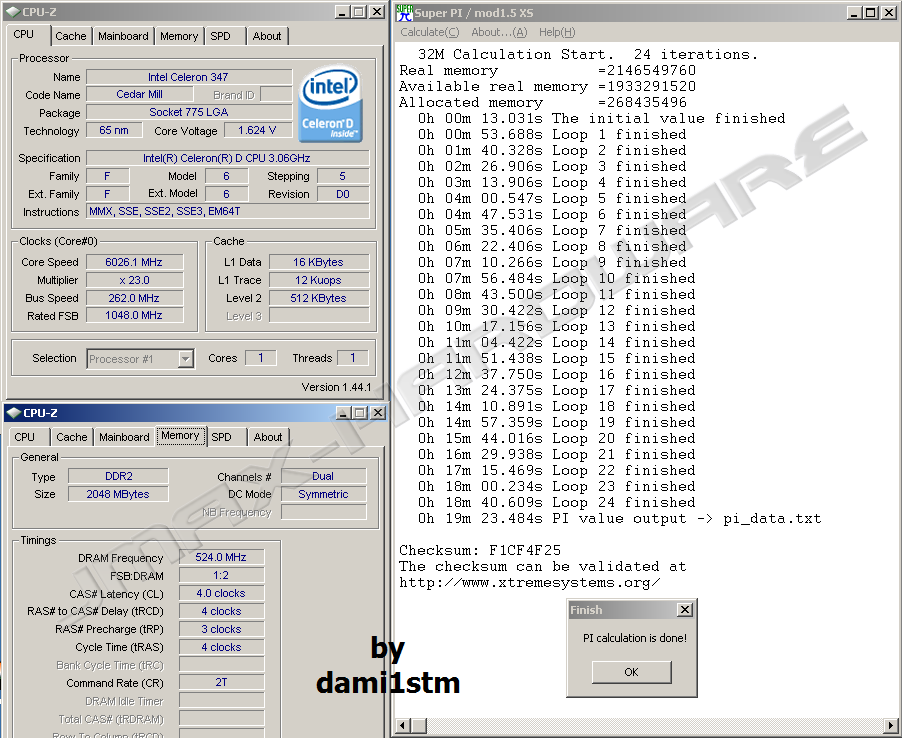This screenshot has height=738, width=902.
Task: Minimize the lower CPU-Z window
Action: tap(343, 413)
